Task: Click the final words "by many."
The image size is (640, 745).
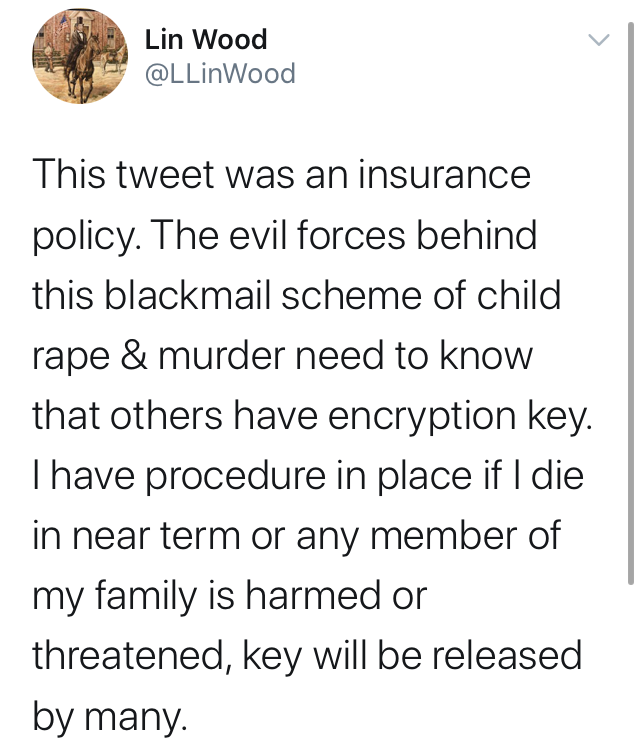Action: pyautogui.click(x=110, y=717)
